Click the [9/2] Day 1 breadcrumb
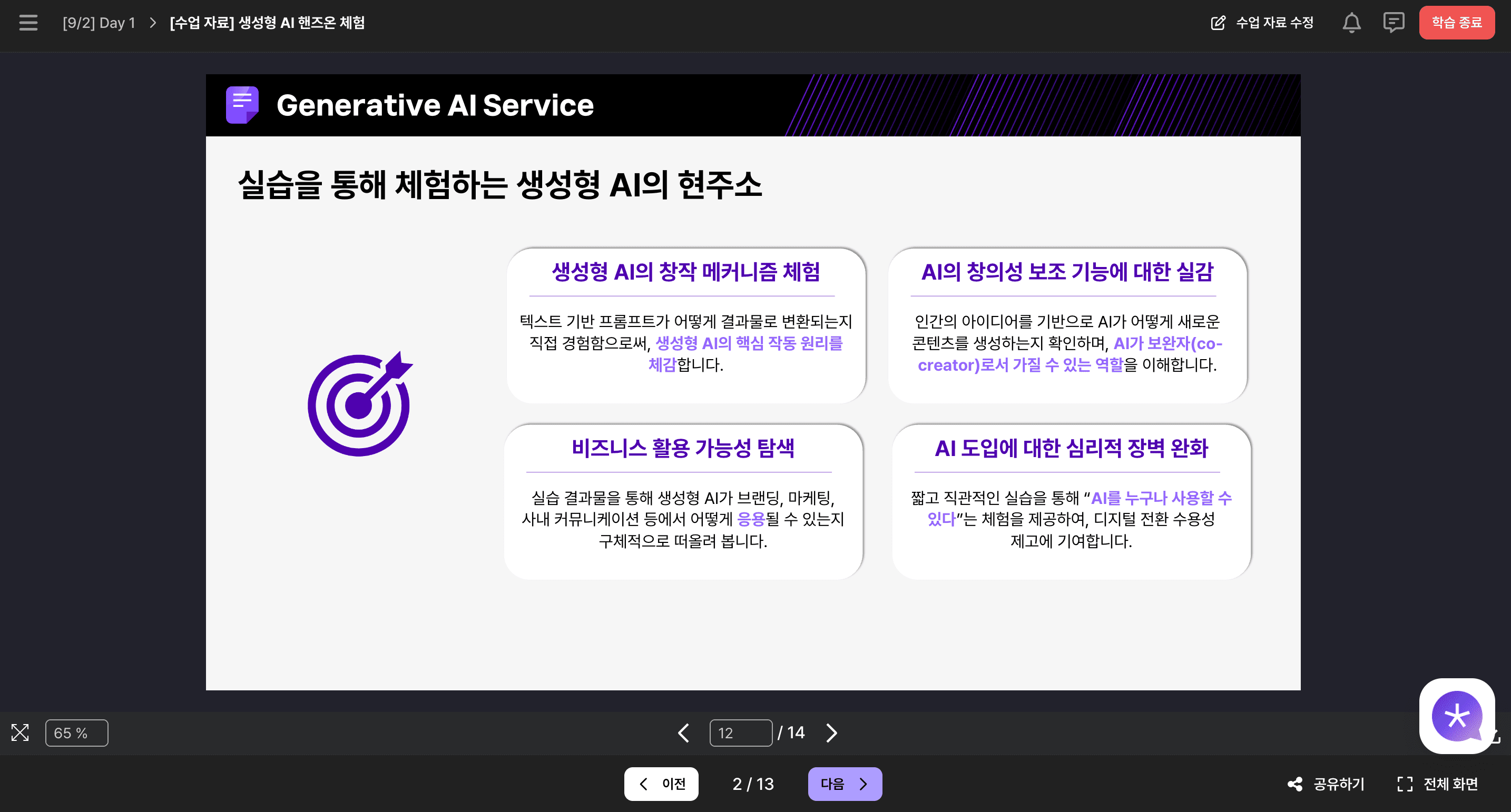Screen dimensions: 1511x812 pyautogui.click(x=99, y=23)
